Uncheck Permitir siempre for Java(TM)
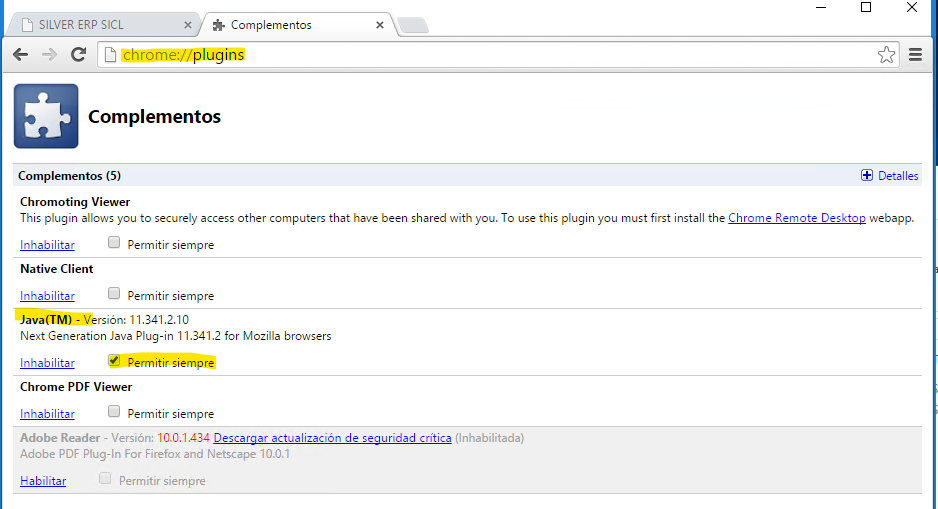 [114, 361]
